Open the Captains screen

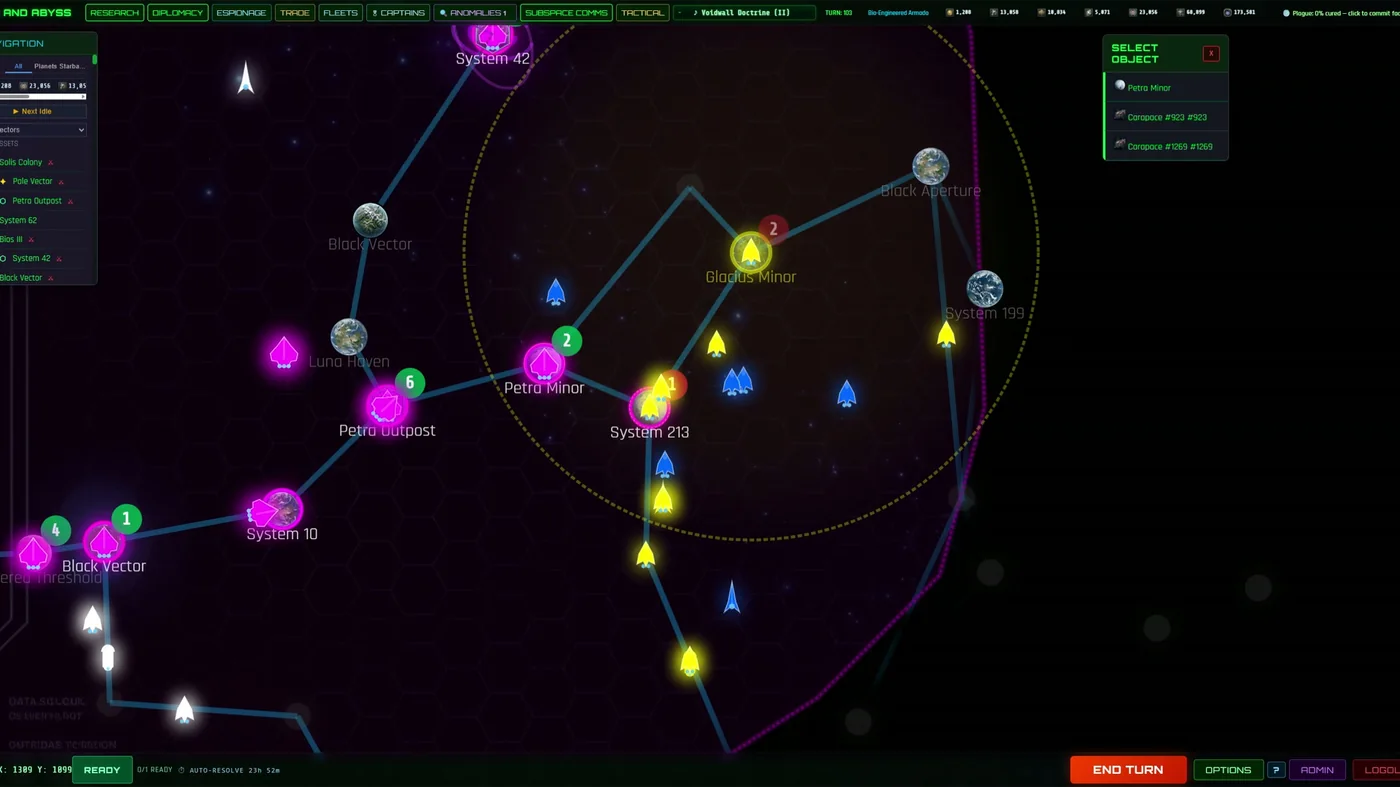tap(398, 13)
